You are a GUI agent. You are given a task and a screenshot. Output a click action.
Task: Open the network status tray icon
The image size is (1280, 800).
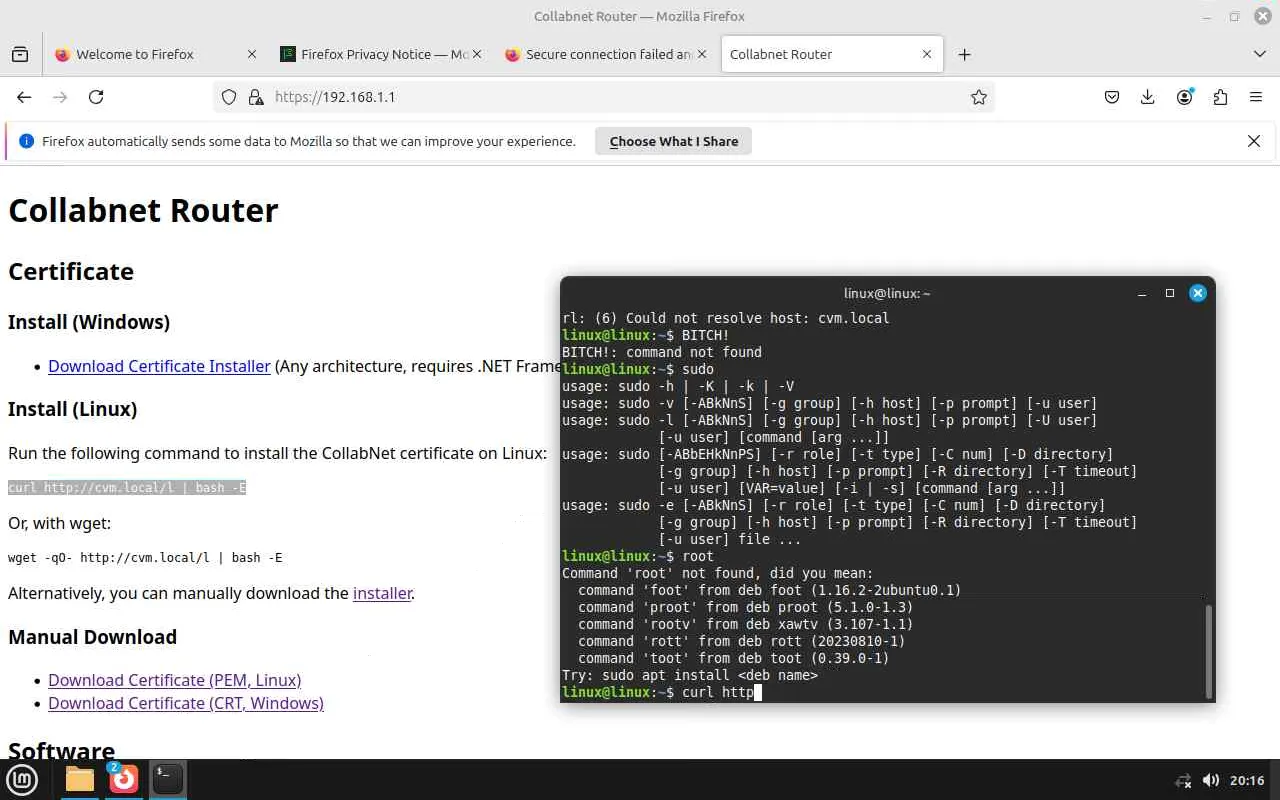pyautogui.click(x=1183, y=781)
